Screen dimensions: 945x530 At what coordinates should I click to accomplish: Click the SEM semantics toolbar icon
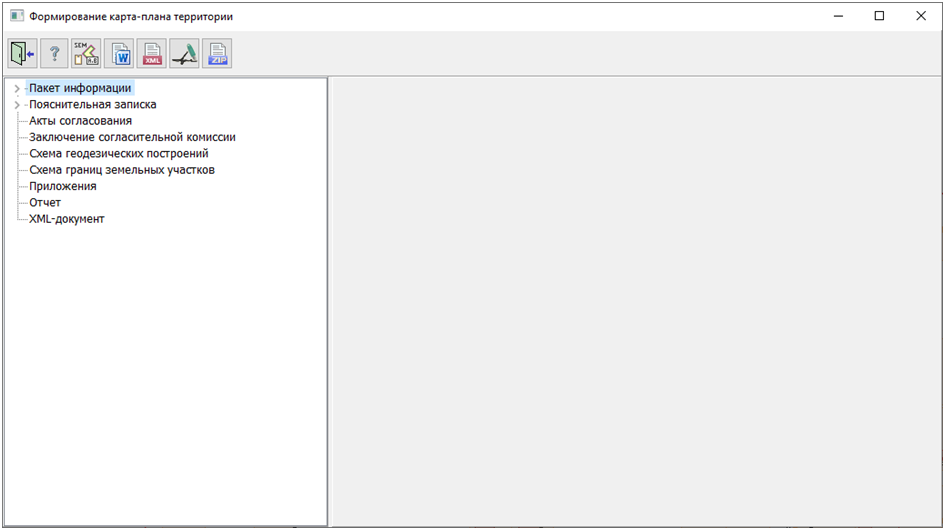pyautogui.click(x=86, y=54)
